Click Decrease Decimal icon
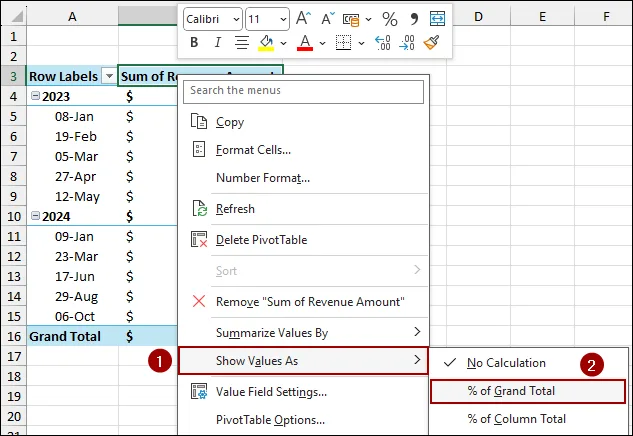The width and height of the screenshot is (633, 436). click(x=407, y=42)
